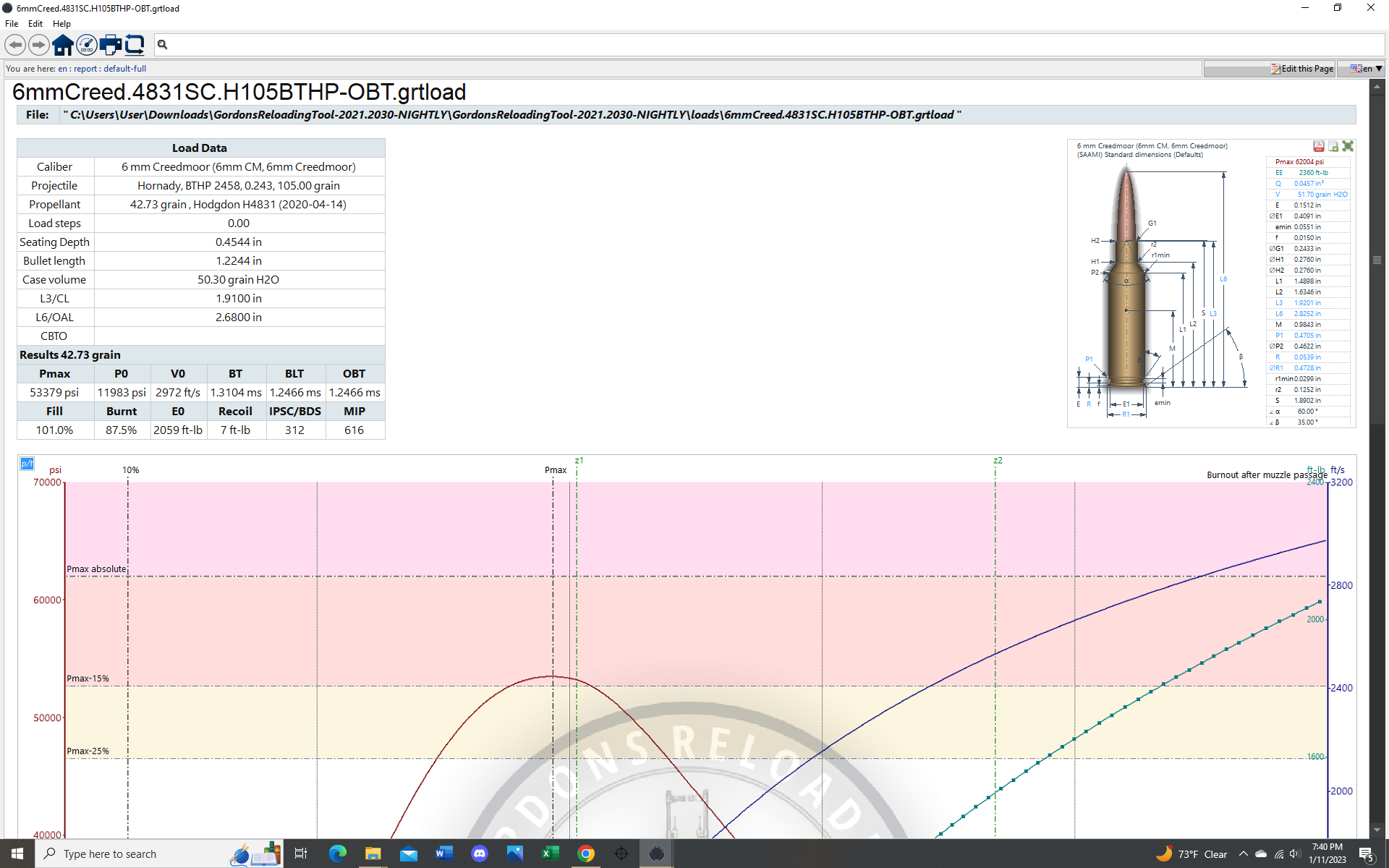1389x868 pixels.
Task: Show hidden system tray icons chevron
Action: pyautogui.click(x=1243, y=854)
